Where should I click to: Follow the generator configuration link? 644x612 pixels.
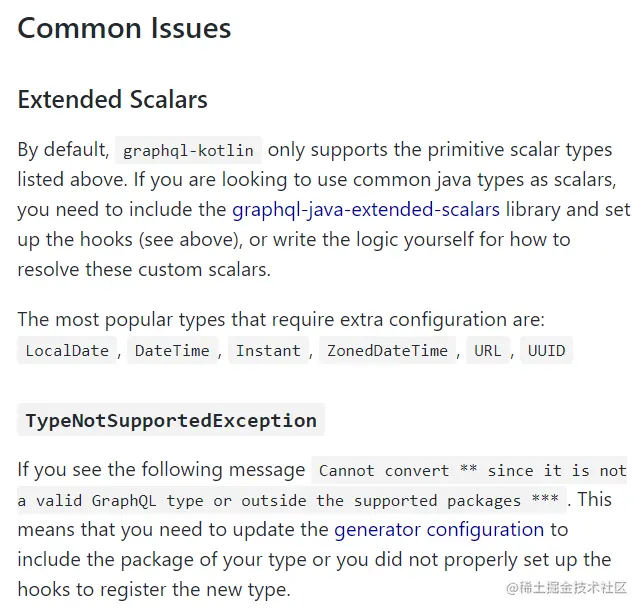coord(438,529)
